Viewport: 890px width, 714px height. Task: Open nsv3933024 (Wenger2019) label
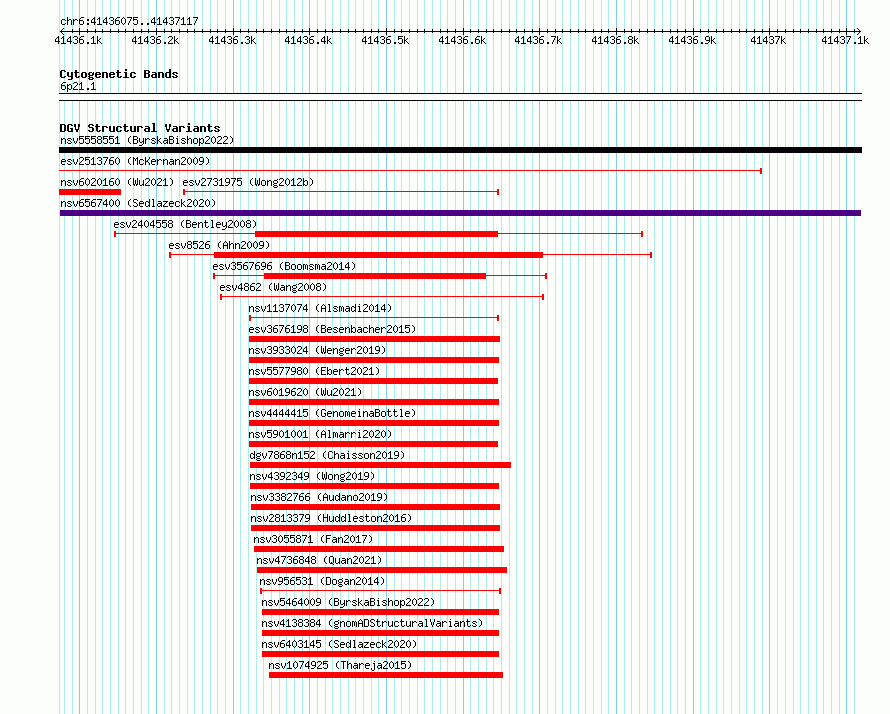(317, 350)
